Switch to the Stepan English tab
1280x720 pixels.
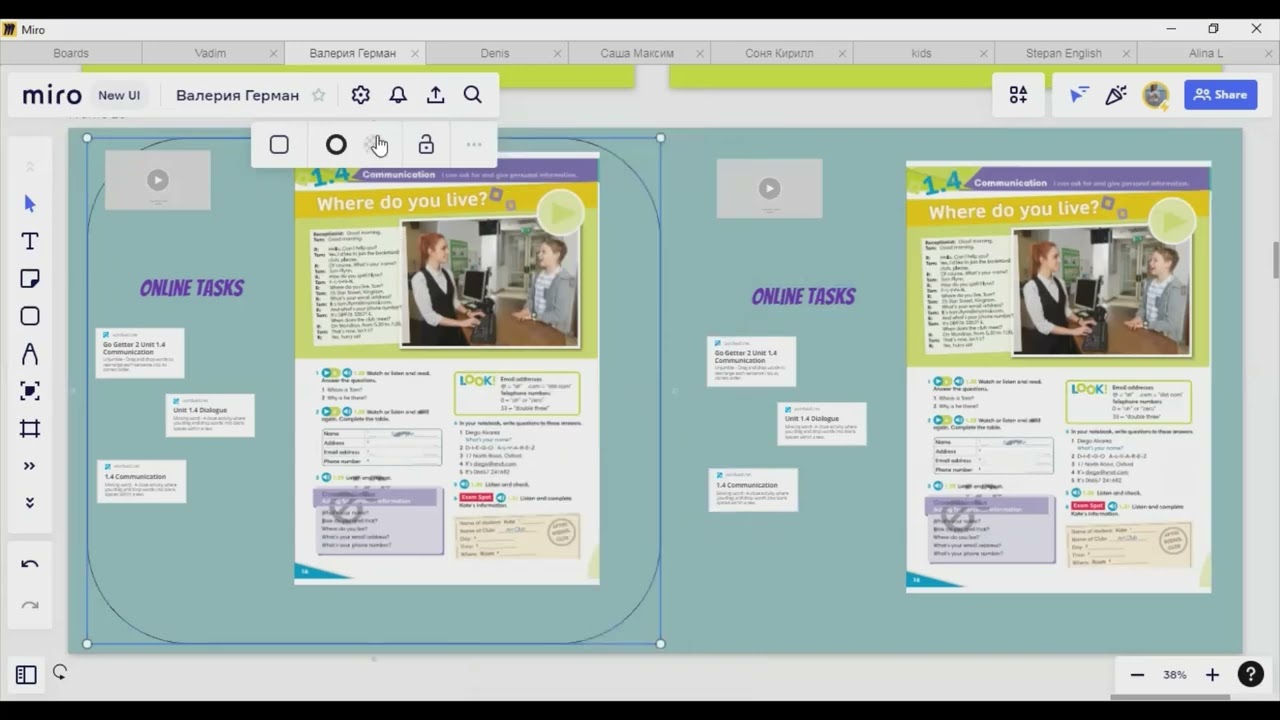(1064, 53)
